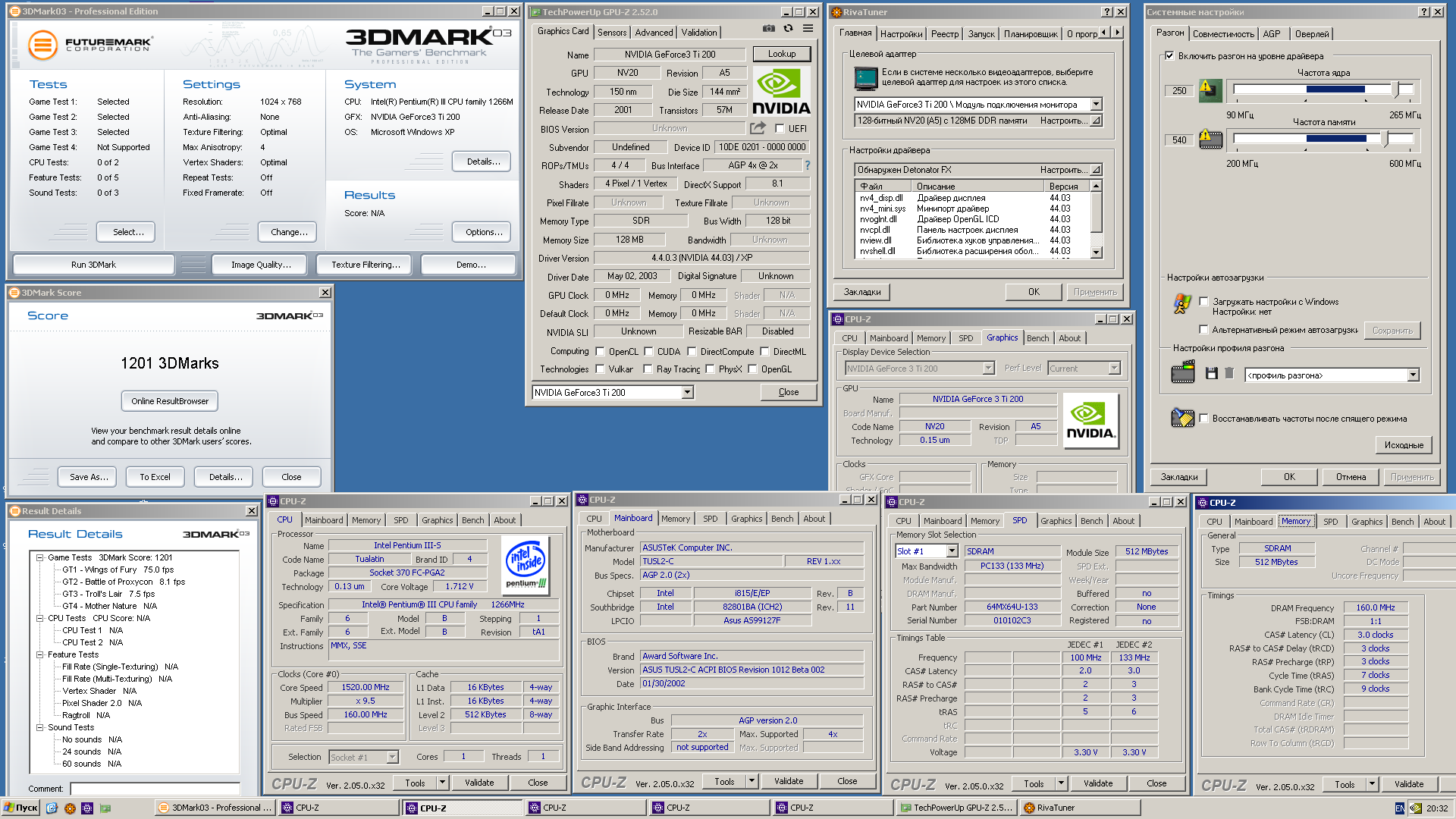Click Run 3DMark button
Screen dimensions: 1456x819
click(x=93, y=265)
